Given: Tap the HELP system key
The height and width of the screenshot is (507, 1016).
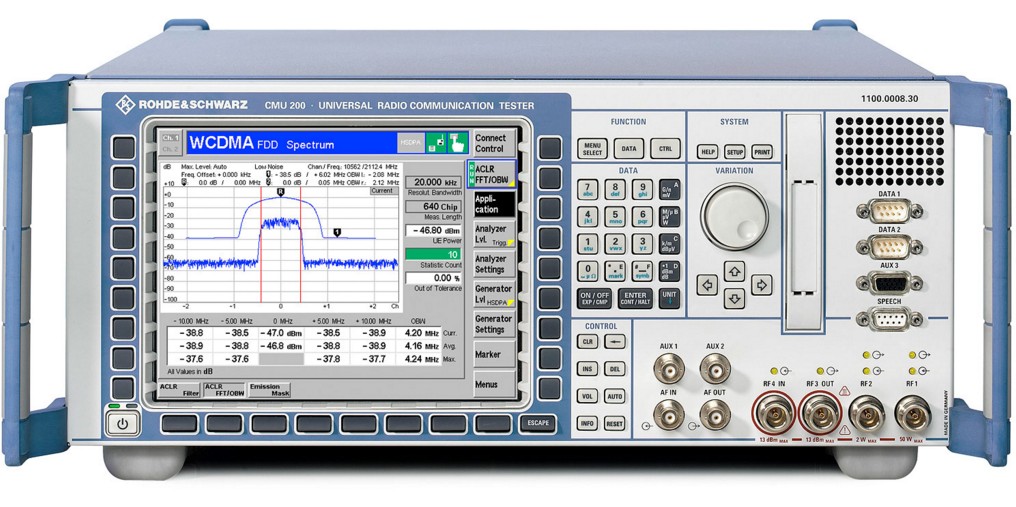Looking at the screenshot, I should [x=707, y=152].
